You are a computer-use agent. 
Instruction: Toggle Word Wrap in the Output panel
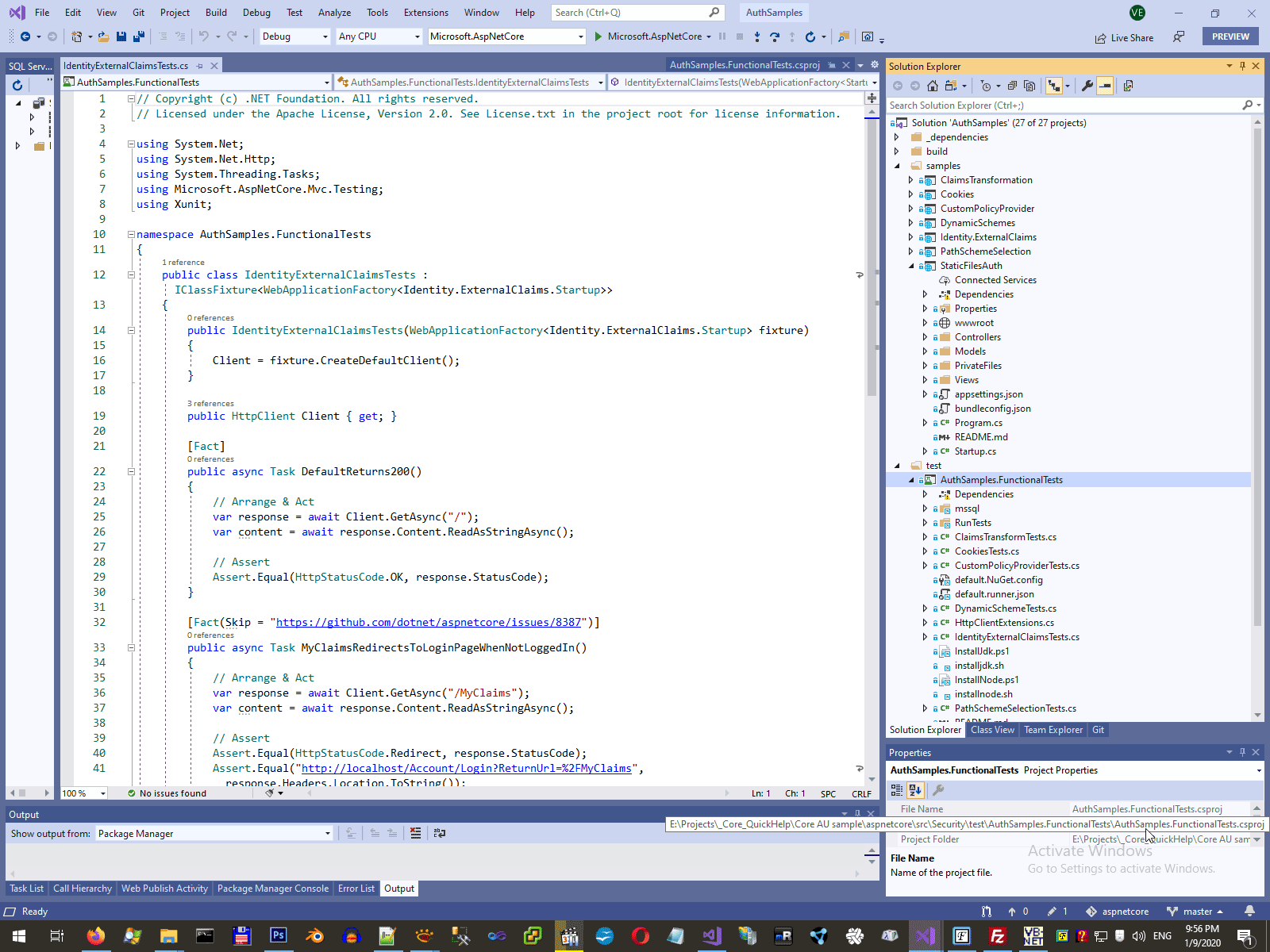tap(440, 833)
